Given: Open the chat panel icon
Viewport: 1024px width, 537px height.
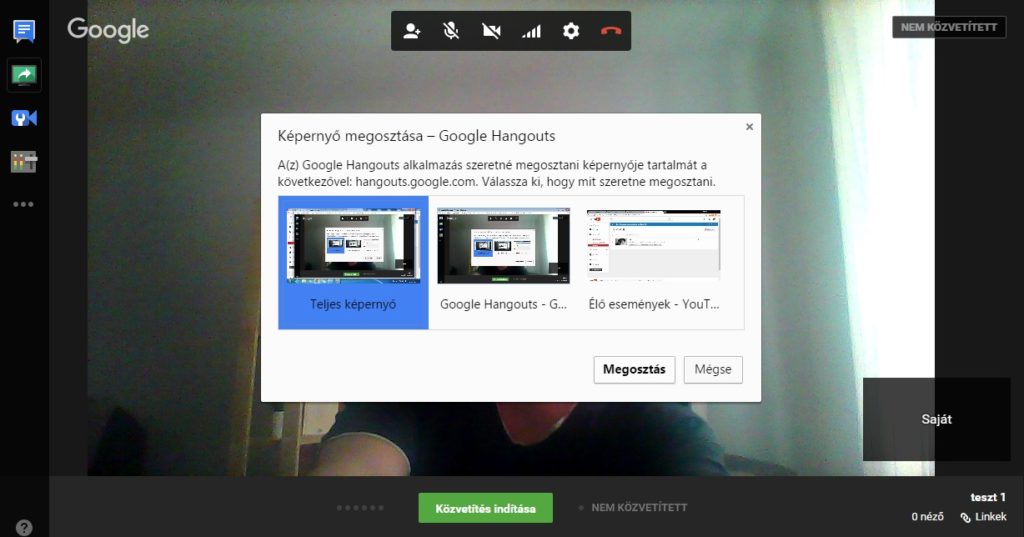Looking at the screenshot, I should pyautogui.click(x=24, y=31).
